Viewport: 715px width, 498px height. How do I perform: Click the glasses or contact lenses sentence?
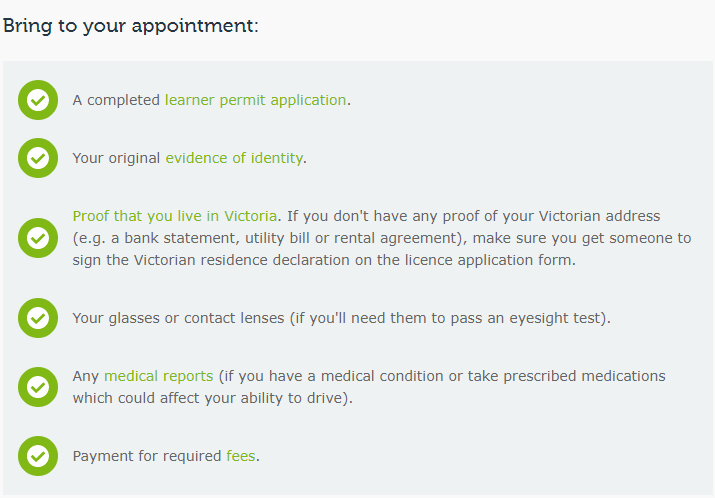(x=342, y=318)
